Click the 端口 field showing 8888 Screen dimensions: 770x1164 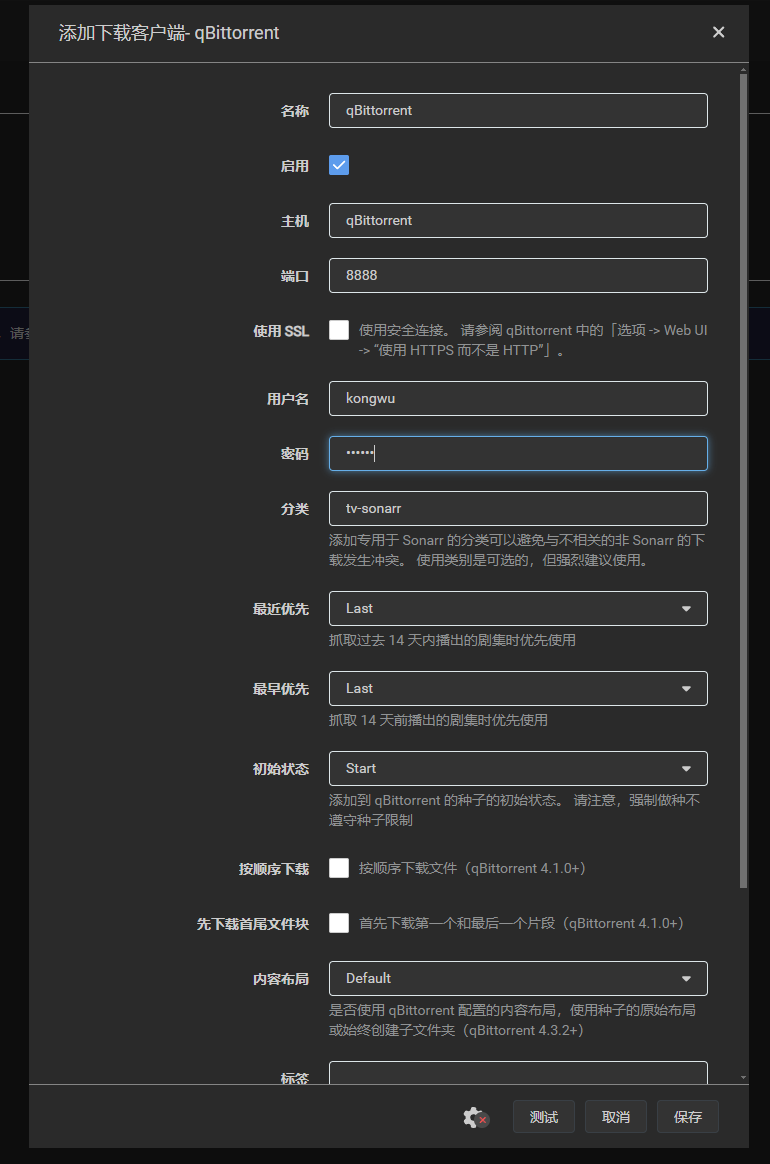(x=518, y=275)
